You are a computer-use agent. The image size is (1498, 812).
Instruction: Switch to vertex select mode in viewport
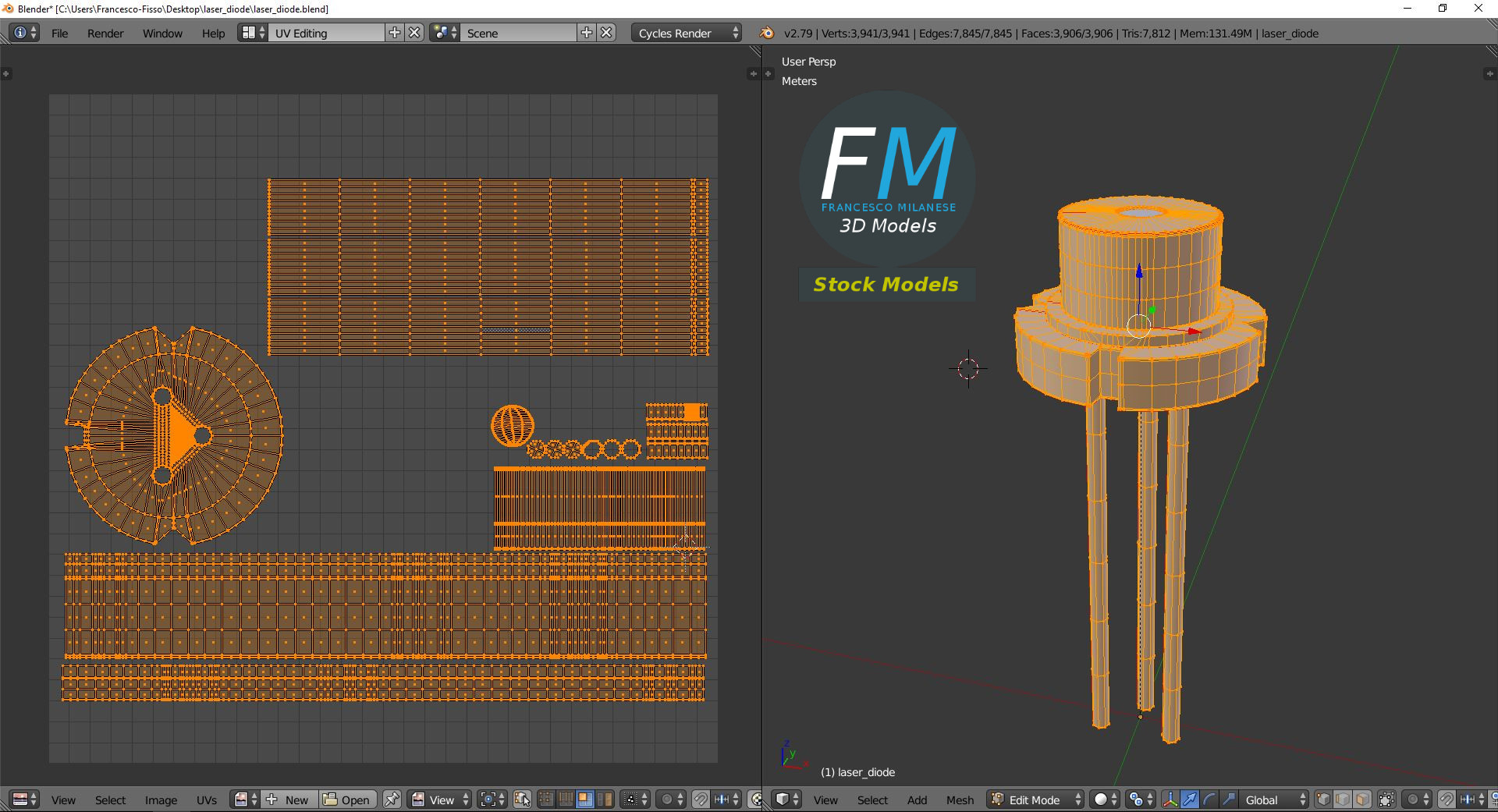tap(1323, 800)
